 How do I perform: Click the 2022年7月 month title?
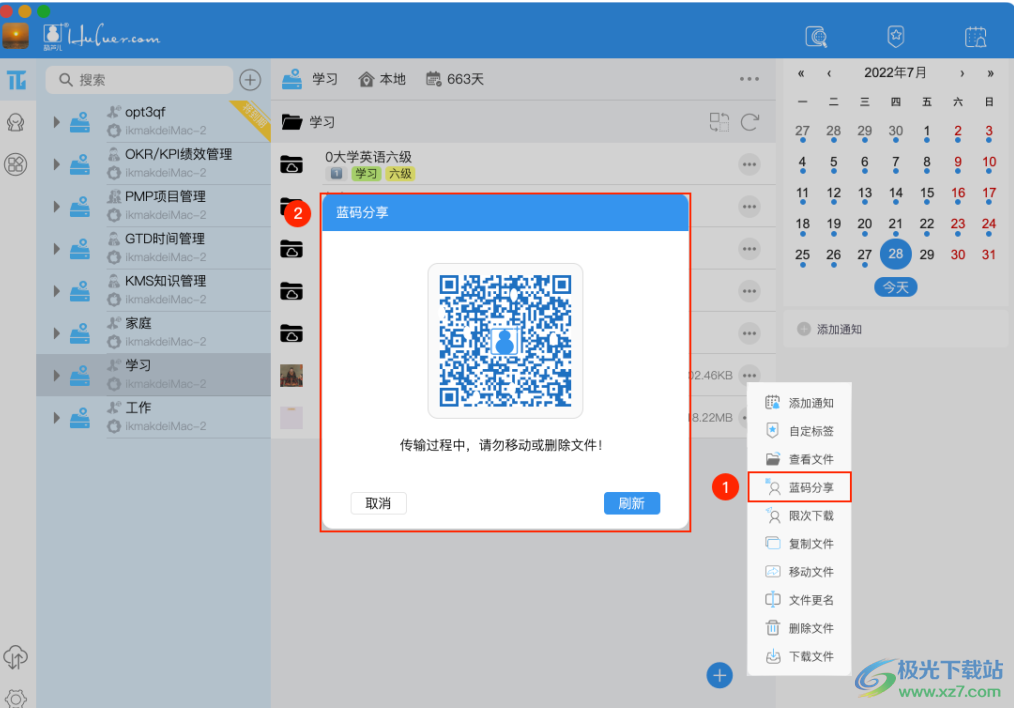click(896, 72)
